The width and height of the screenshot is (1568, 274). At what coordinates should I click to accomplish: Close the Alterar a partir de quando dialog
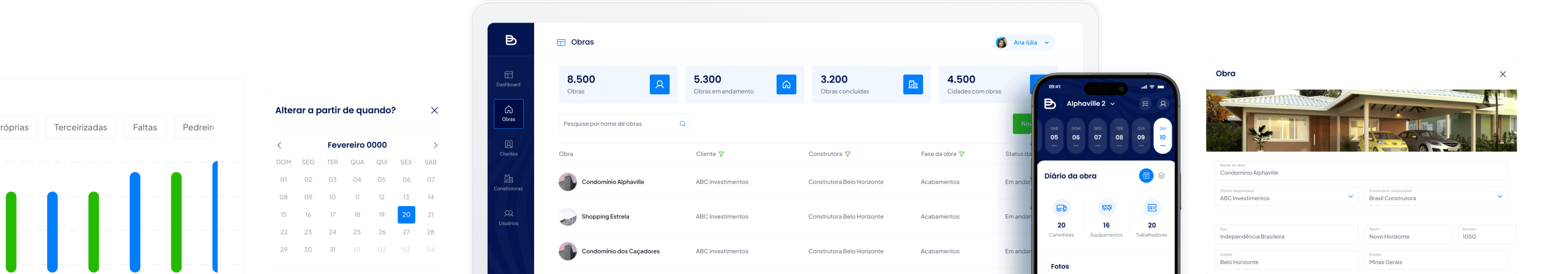tap(434, 110)
